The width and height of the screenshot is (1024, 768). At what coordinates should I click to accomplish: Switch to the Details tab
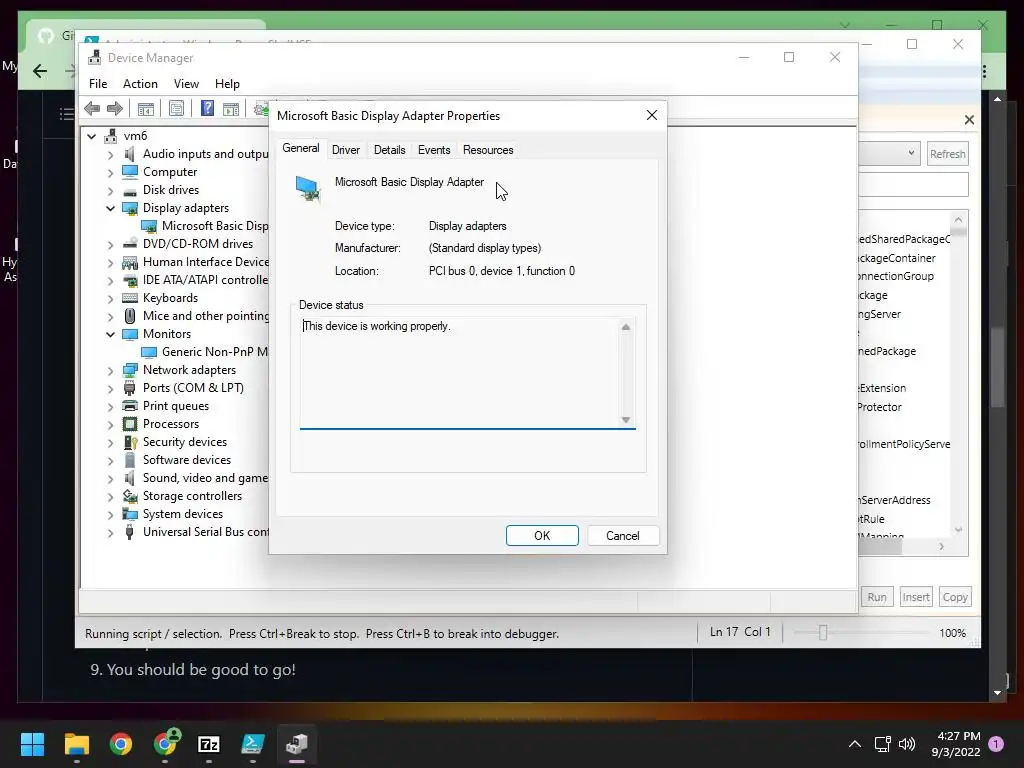coord(389,150)
